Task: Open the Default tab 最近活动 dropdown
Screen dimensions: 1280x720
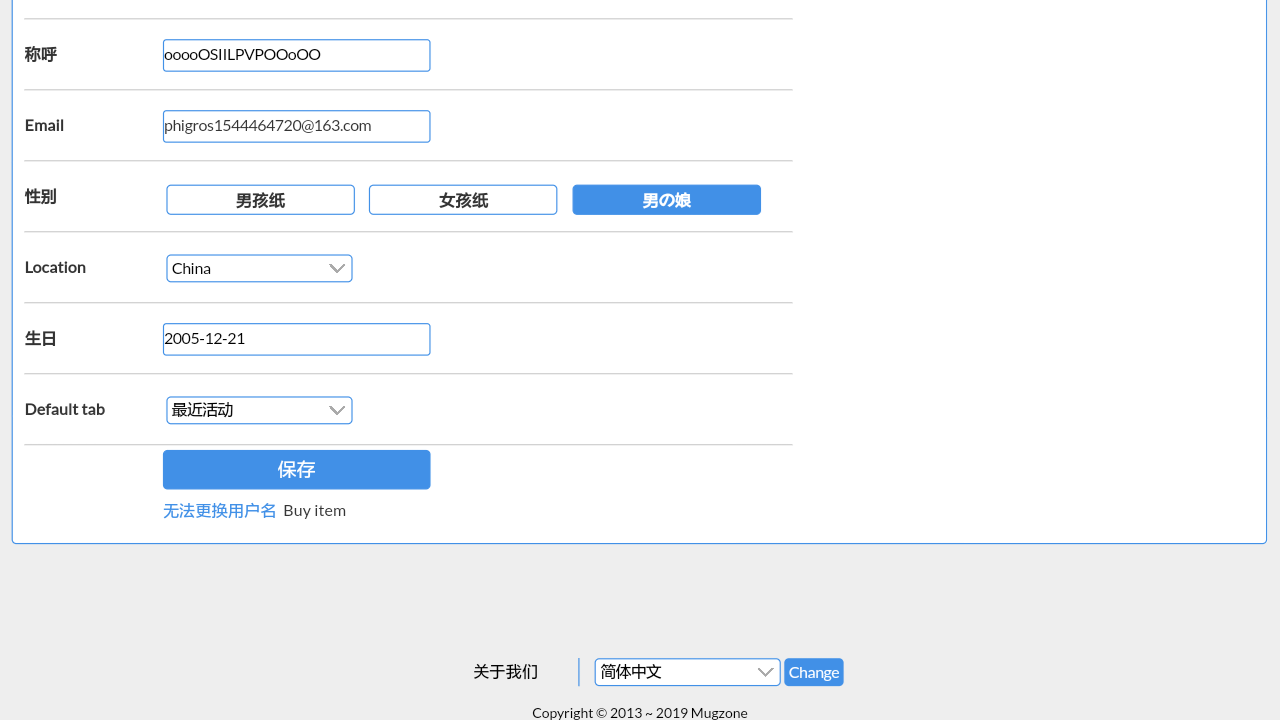Action: 259,410
